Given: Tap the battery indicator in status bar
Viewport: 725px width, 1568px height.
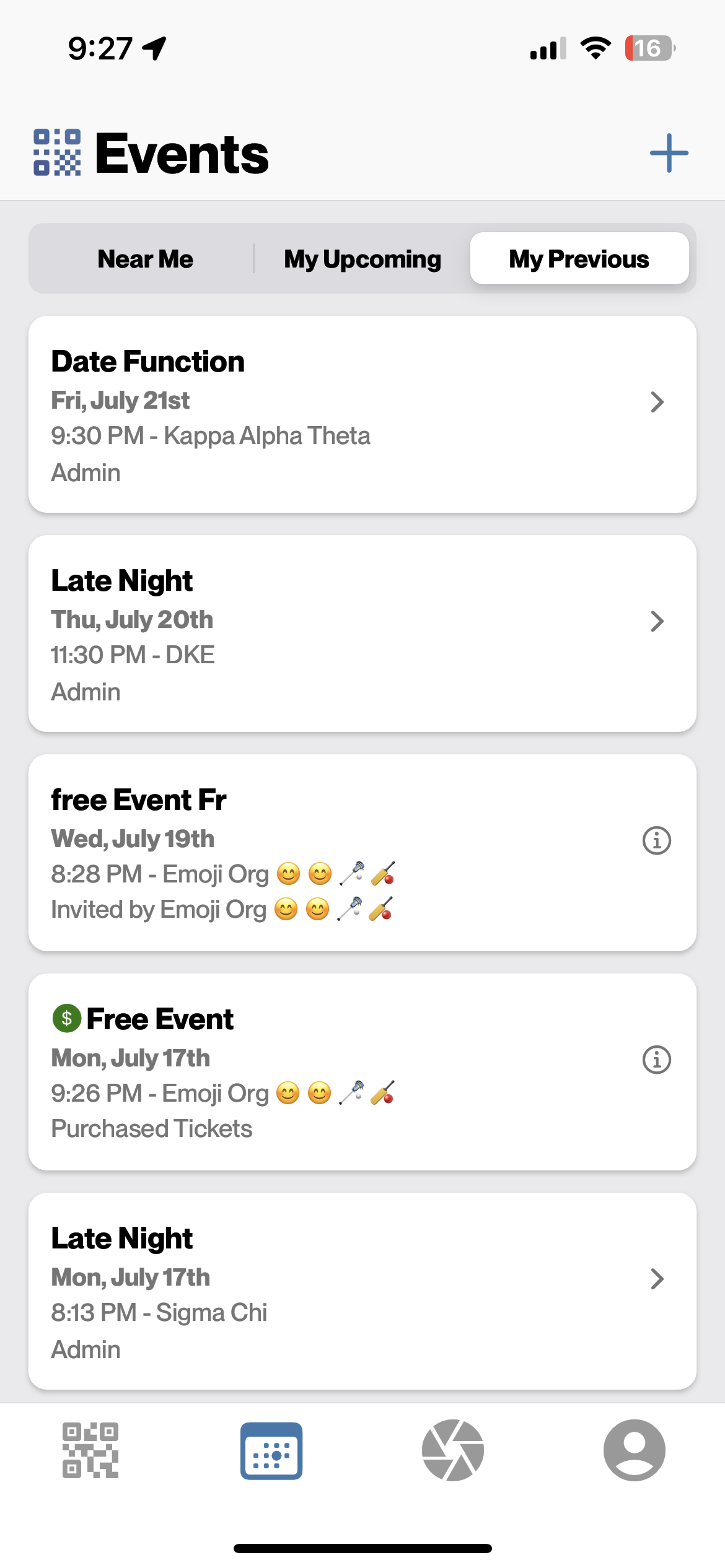Looking at the screenshot, I should coord(650,48).
